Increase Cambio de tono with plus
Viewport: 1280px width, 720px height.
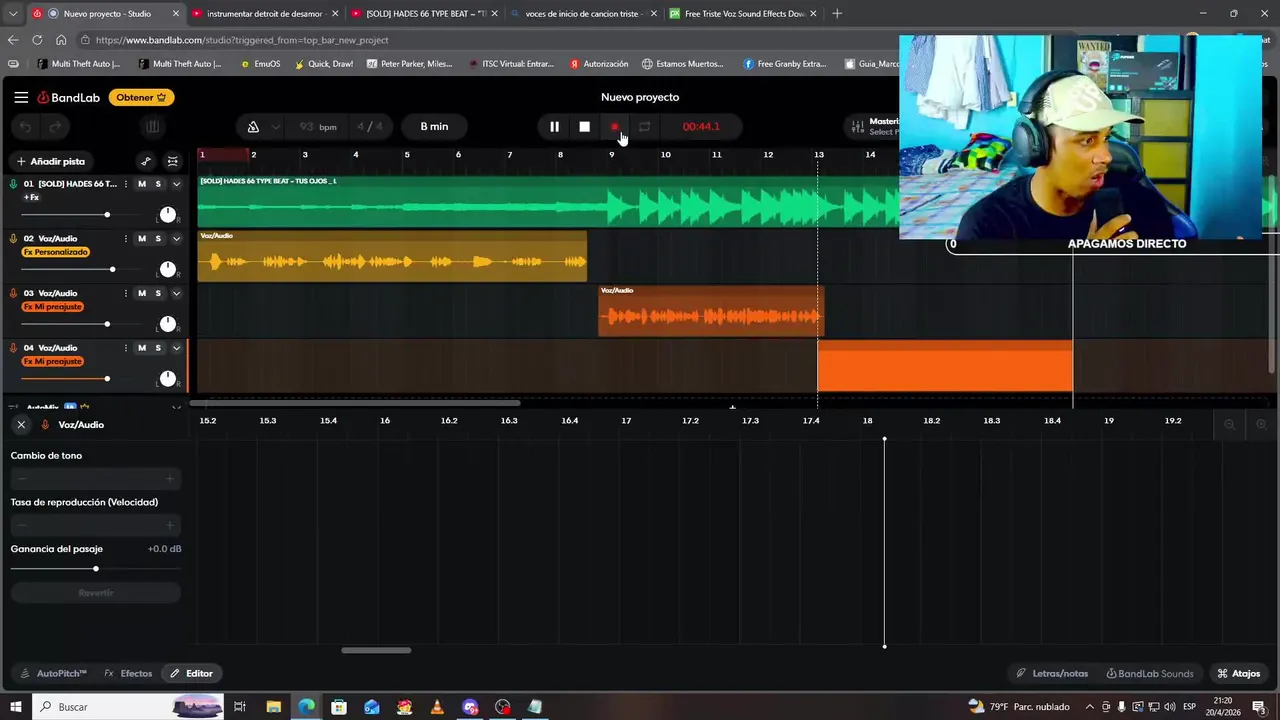[x=169, y=479]
